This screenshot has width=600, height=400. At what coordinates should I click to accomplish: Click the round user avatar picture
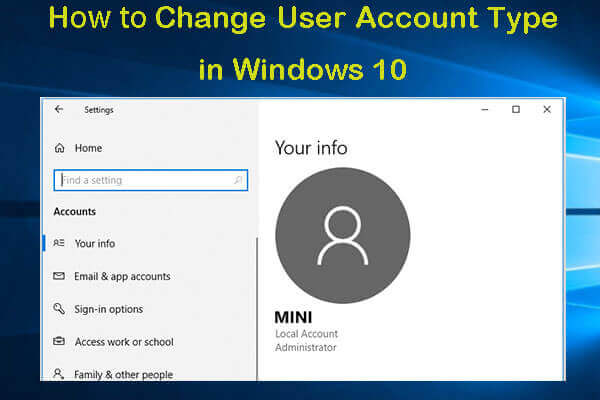[x=342, y=235]
